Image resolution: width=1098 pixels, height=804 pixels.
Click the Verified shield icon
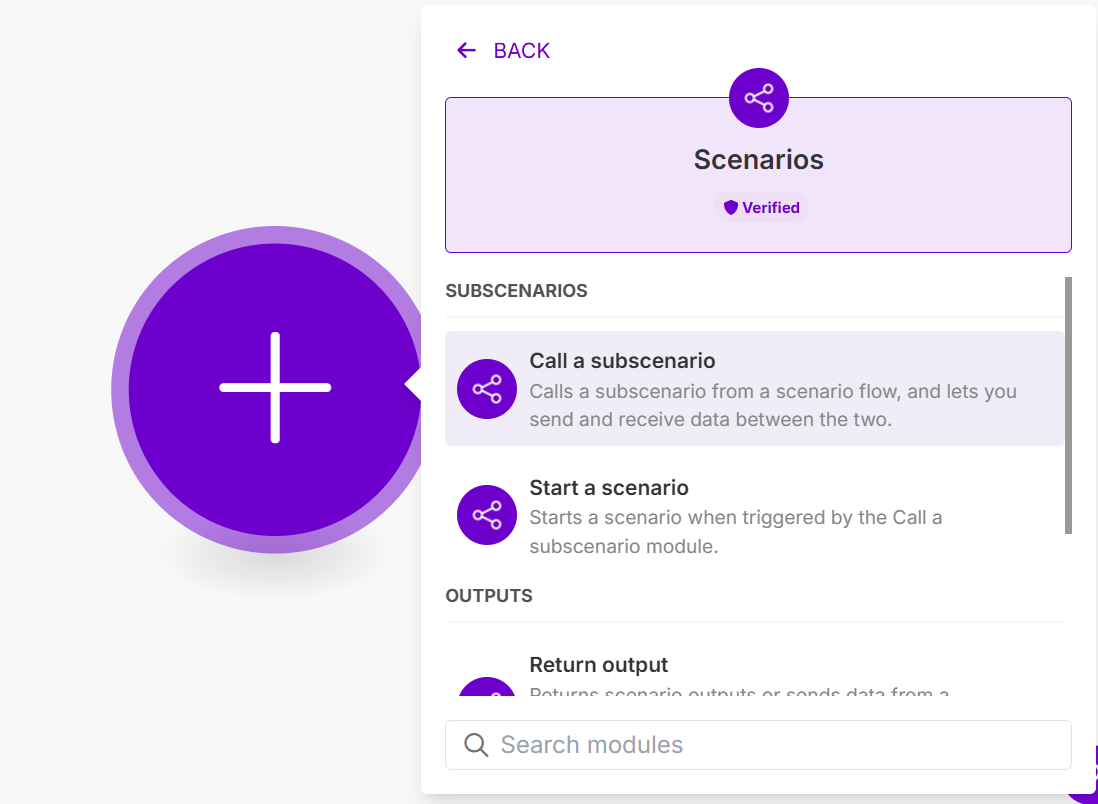point(731,208)
